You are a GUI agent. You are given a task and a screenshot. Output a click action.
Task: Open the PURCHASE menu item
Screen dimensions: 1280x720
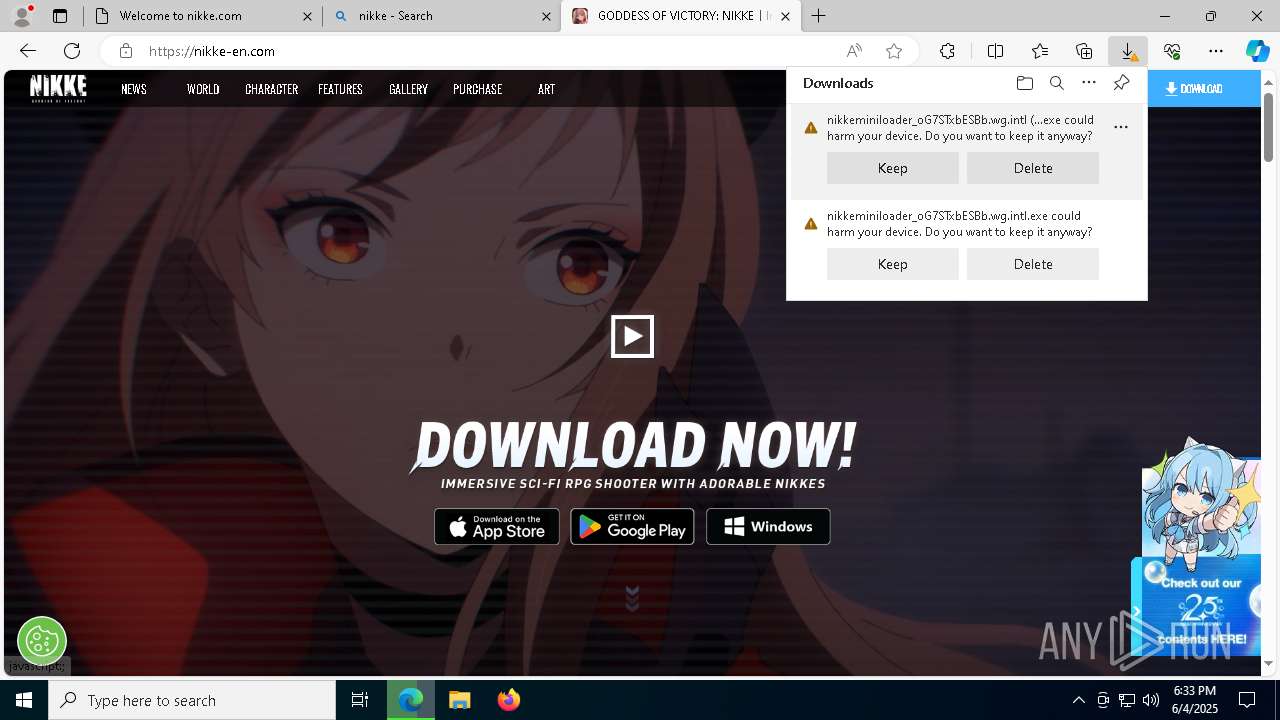click(477, 89)
